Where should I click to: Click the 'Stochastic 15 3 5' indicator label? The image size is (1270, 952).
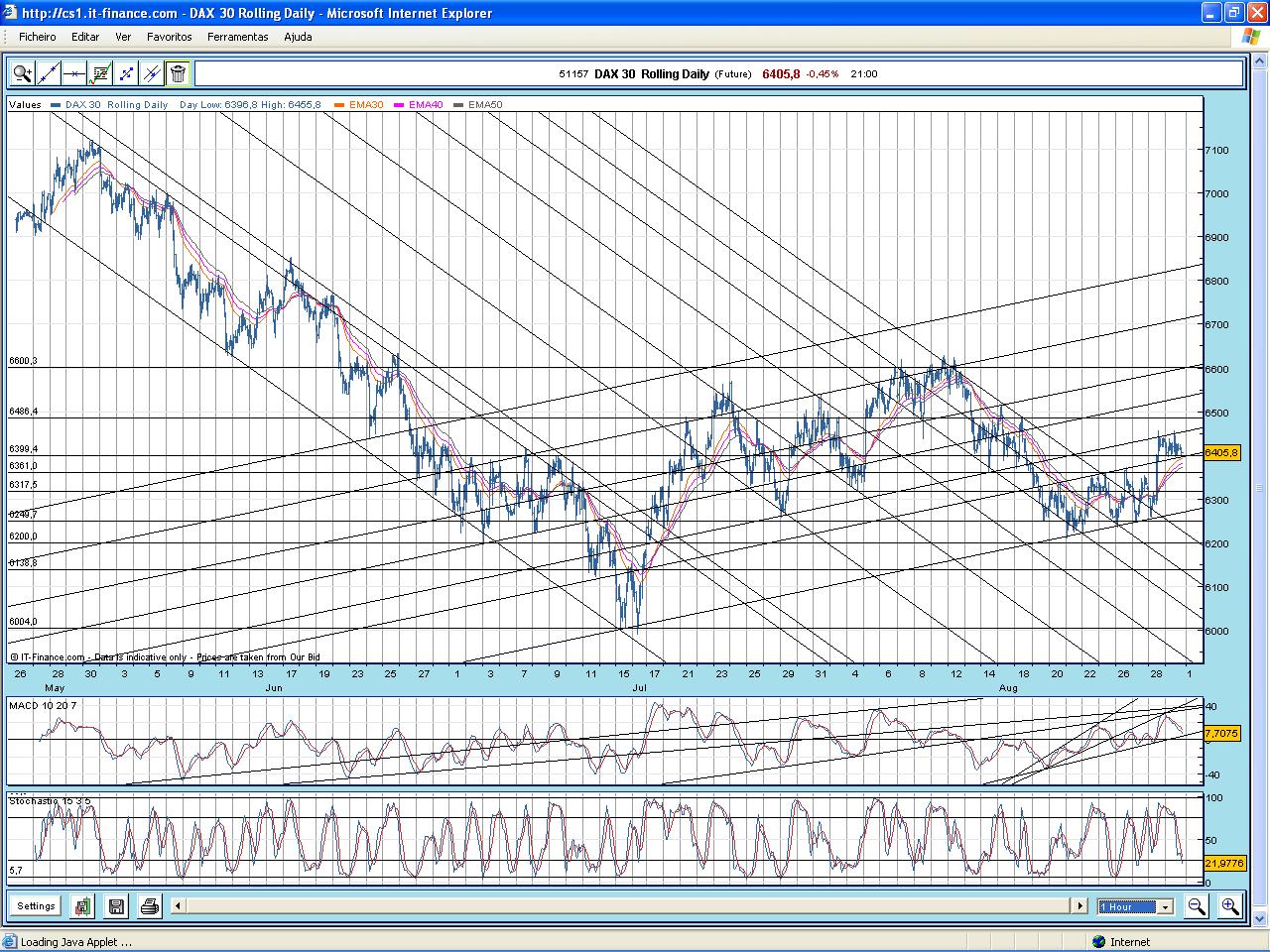pos(50,800)
